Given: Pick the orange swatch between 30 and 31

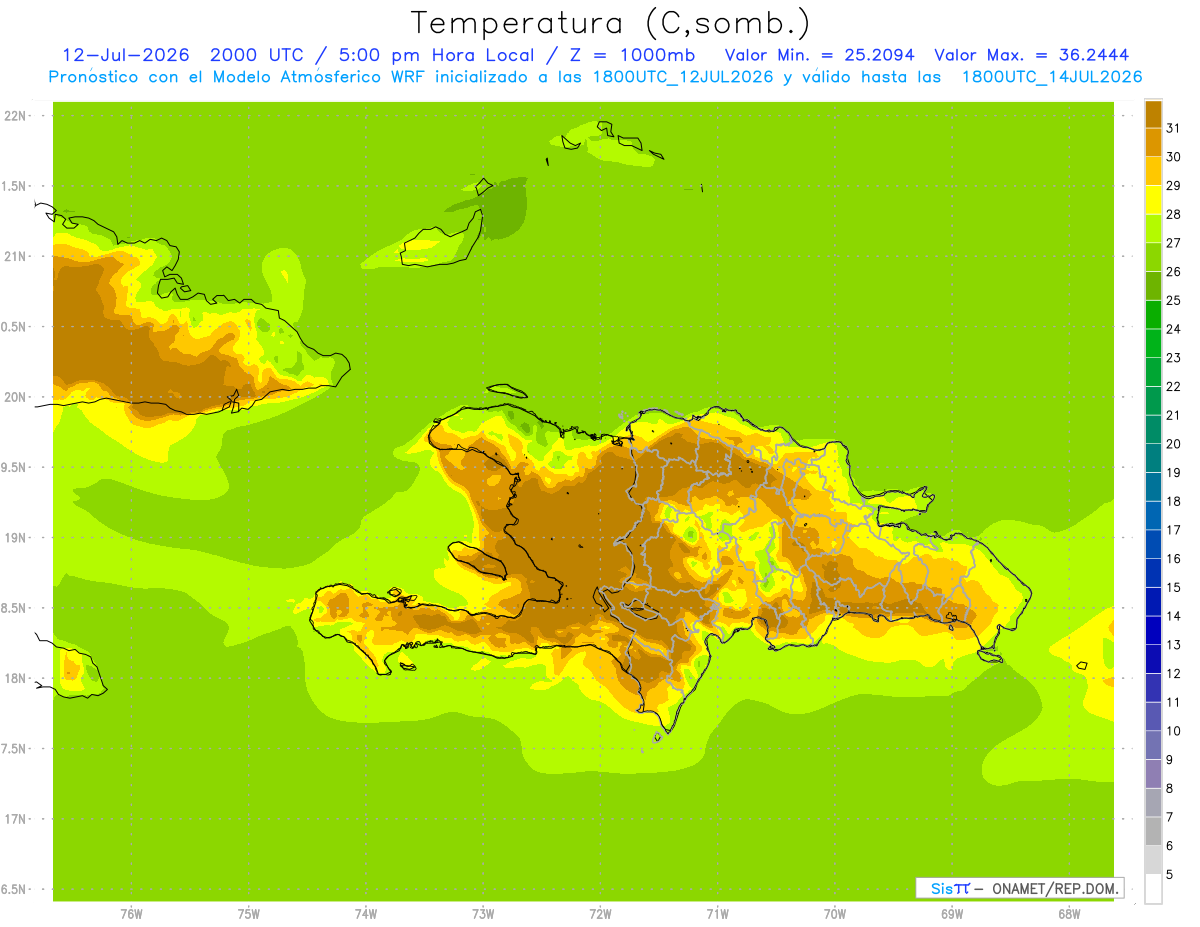Looking at the screenshot, I should click(x=1153, y=142).
